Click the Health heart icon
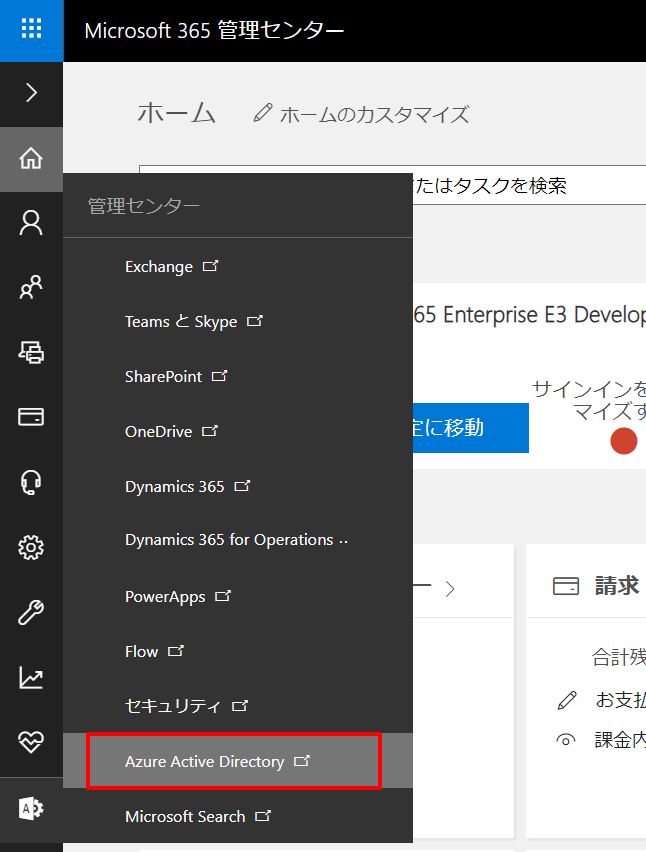 point(31,742)
